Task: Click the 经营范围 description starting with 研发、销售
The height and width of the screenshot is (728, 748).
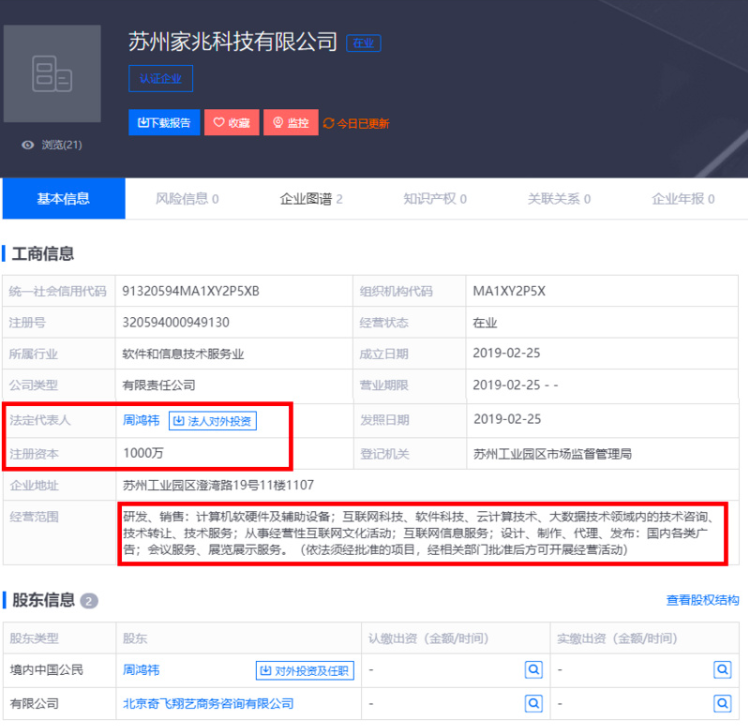Action: 420,533
